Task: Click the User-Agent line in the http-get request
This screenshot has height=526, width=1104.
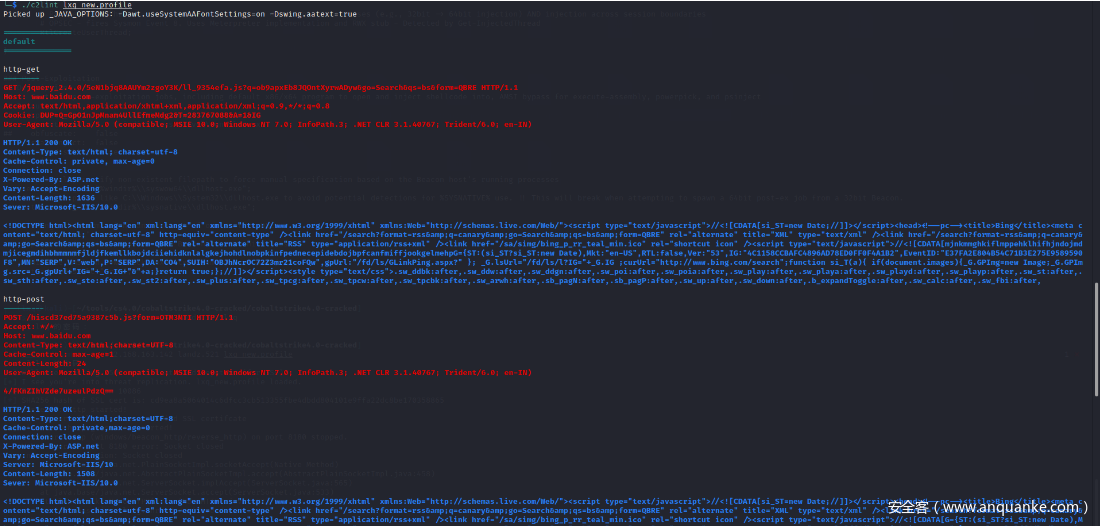Action: [268, 124]
